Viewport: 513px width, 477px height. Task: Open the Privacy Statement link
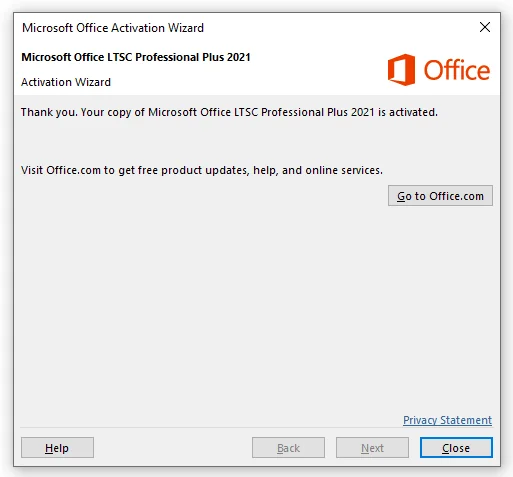tap(447, 420)
